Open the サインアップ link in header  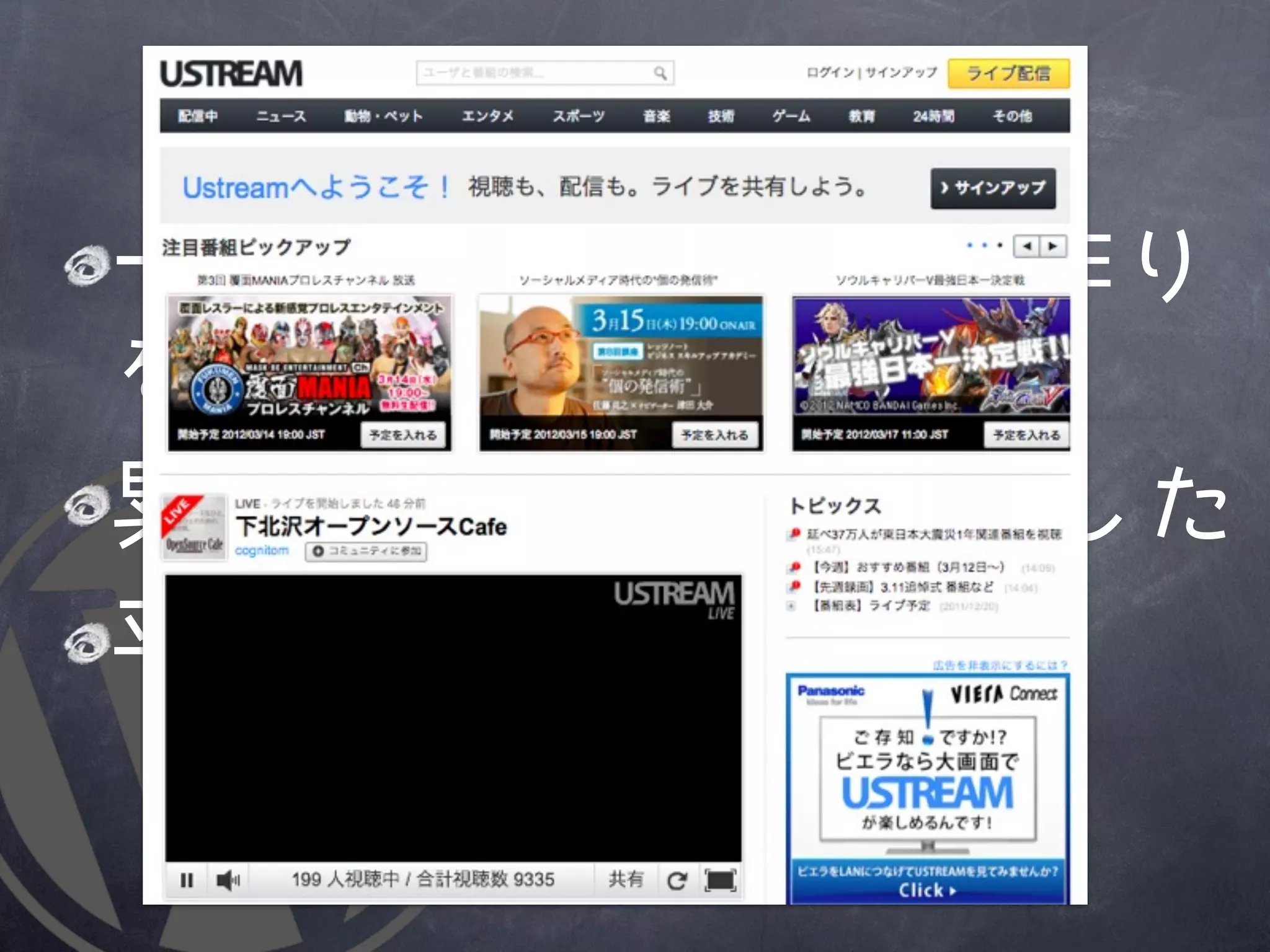tap(901, 73)
